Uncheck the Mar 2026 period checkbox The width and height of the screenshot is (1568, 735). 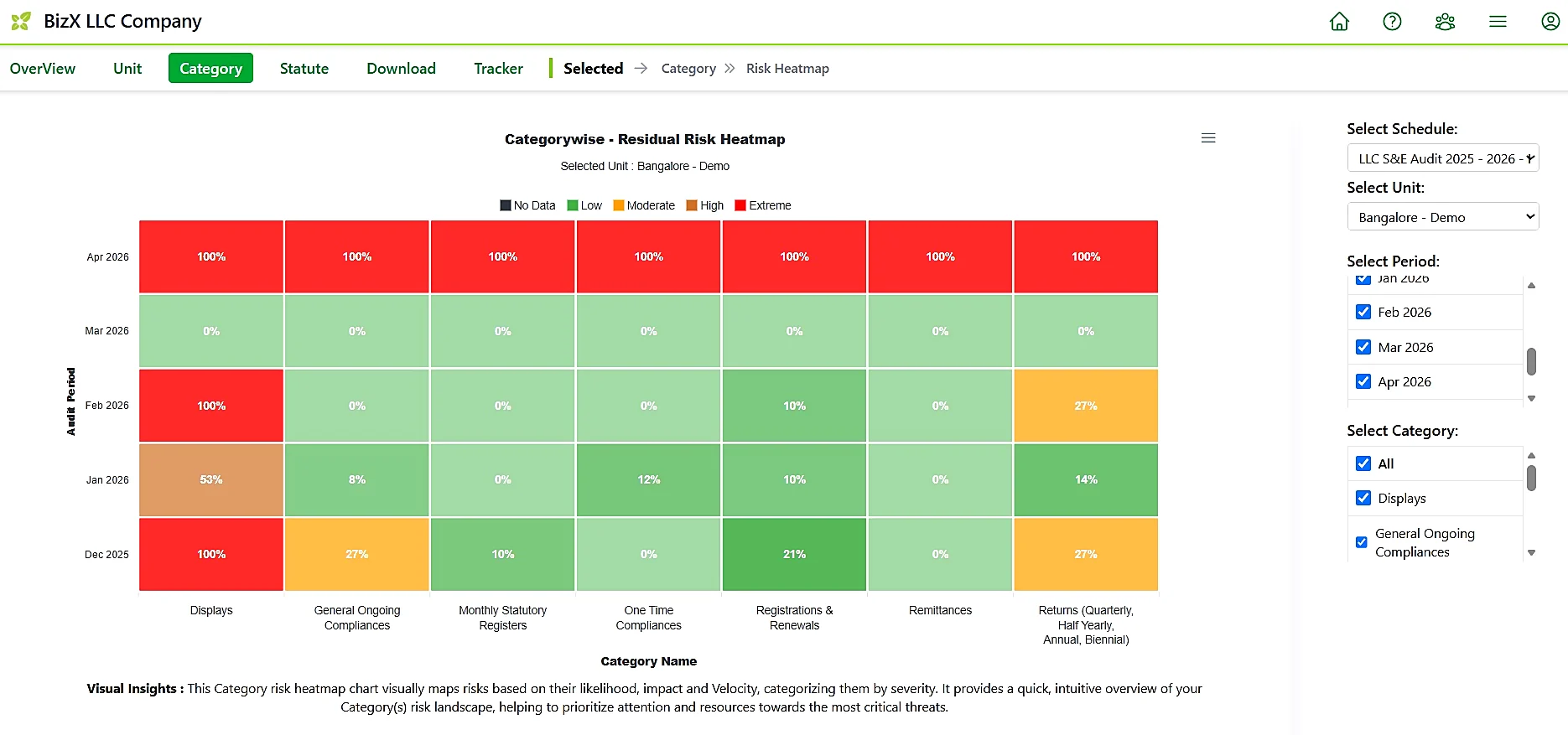tap(1363, 347)
